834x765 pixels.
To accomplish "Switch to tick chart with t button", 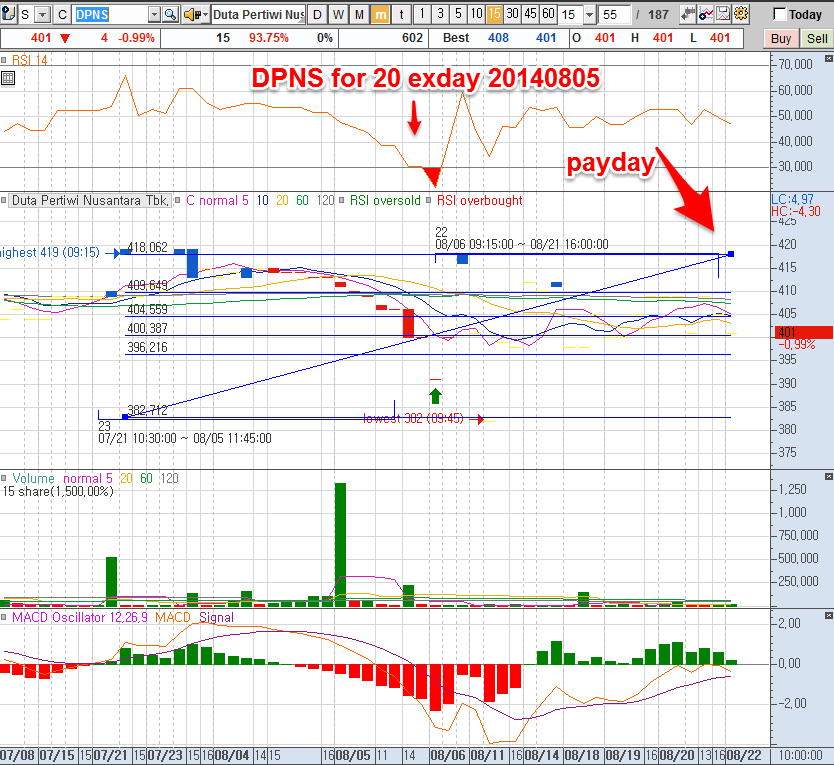I will 401,14.
